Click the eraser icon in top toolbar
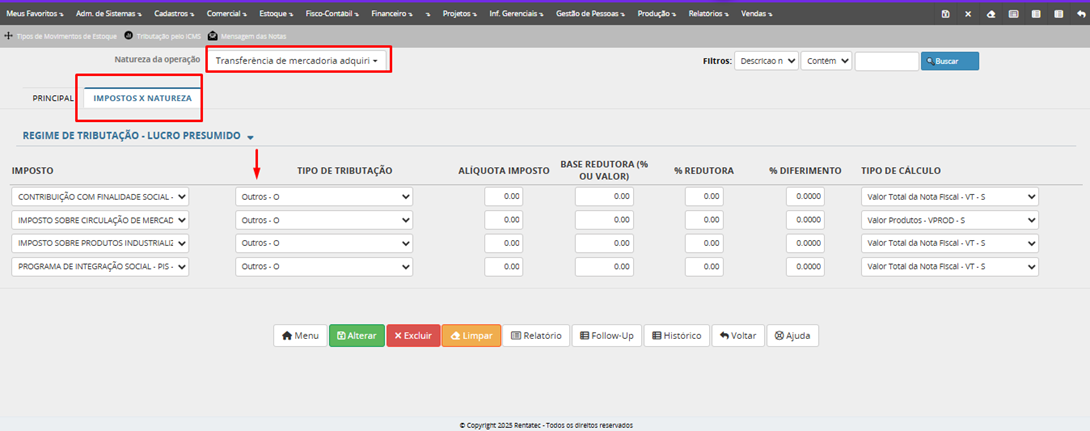Viewport: 1090px width, 431px height. tap(991, 14)
